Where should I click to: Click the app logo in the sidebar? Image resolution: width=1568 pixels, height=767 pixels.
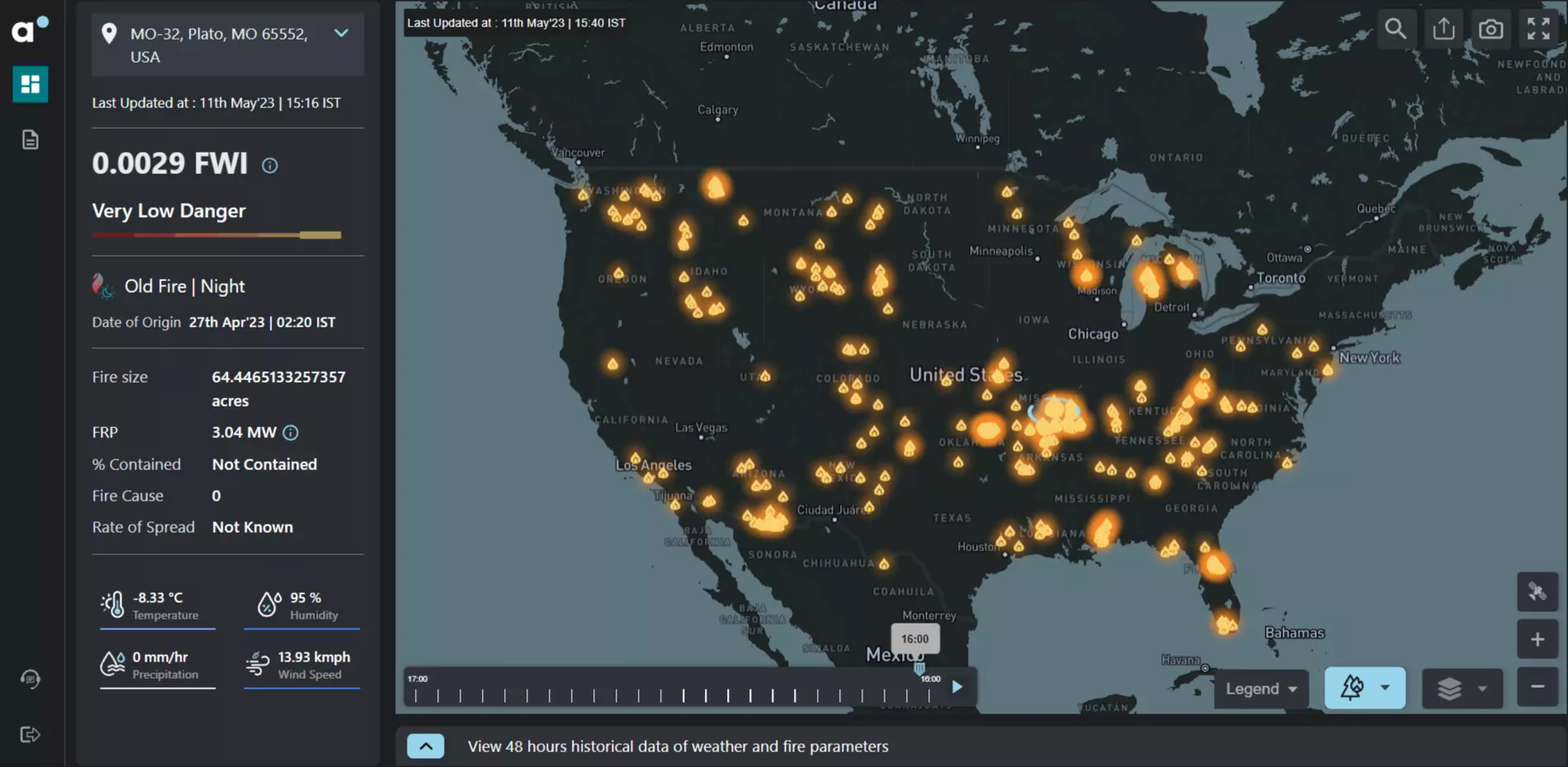pyautogui.click(x=30, y=30)
